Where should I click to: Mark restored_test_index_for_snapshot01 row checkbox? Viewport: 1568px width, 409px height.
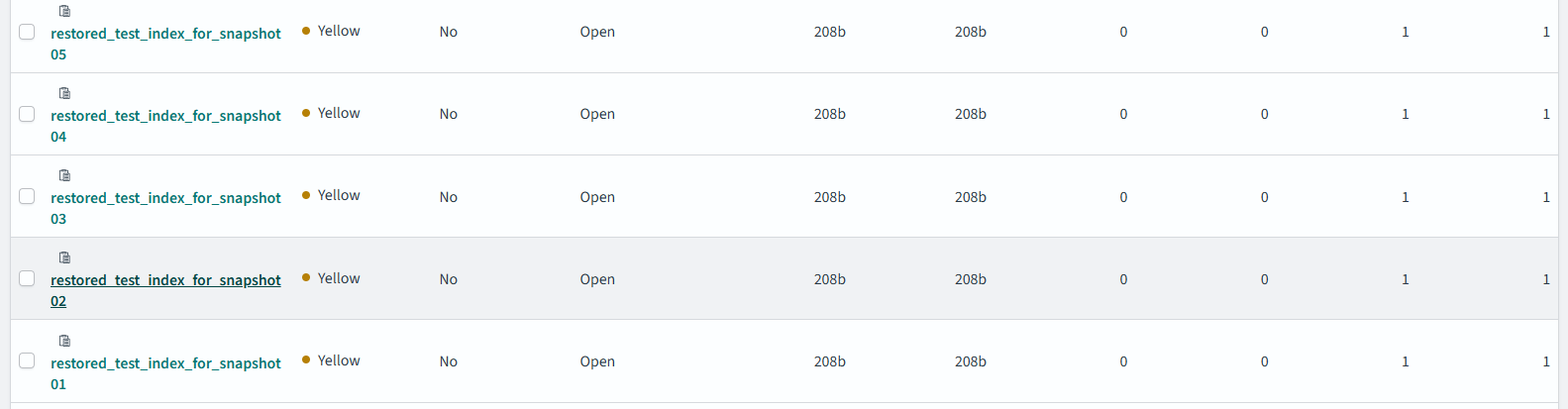[x=27, y=360]
